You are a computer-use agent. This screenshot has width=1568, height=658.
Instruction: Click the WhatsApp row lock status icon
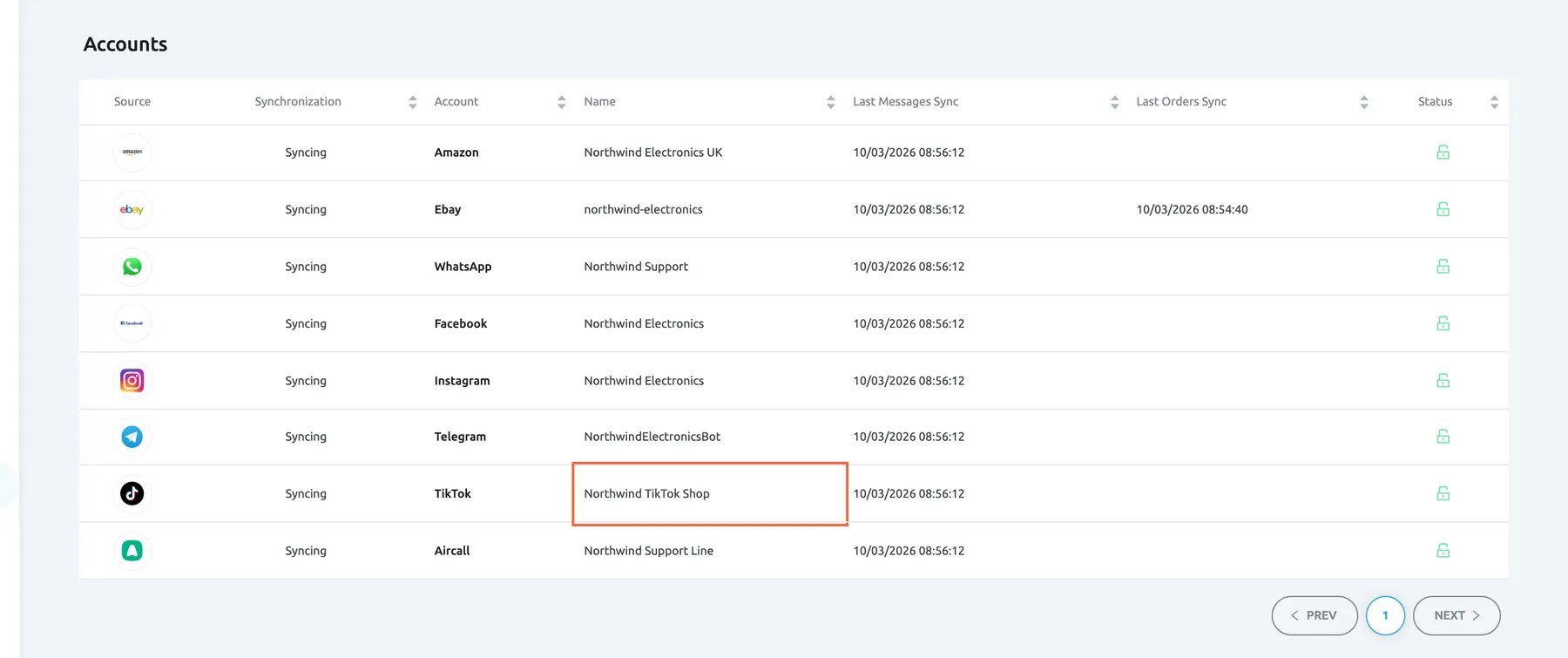coord(1443,267)
